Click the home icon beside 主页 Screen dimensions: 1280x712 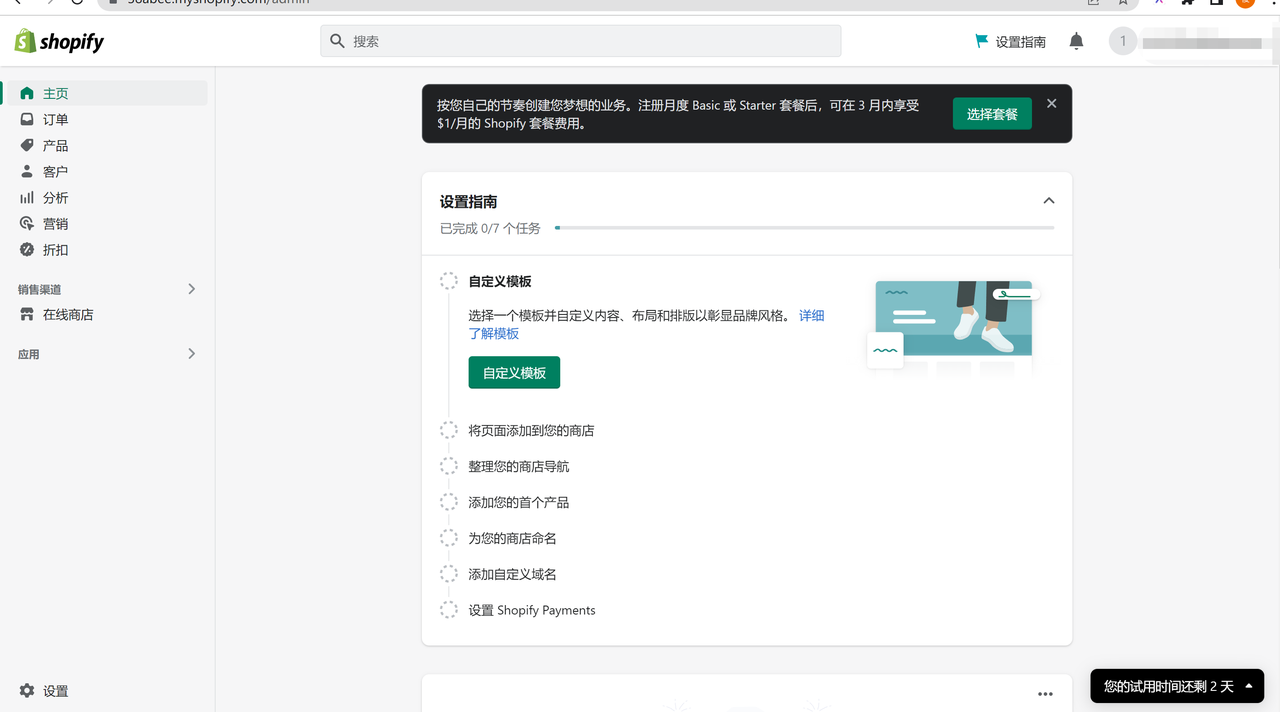27,93
